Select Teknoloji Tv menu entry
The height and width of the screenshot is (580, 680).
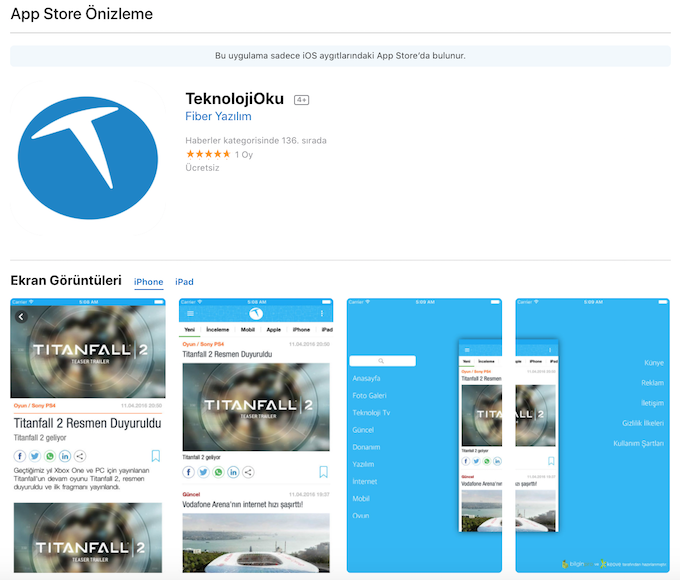pos(371,412)
